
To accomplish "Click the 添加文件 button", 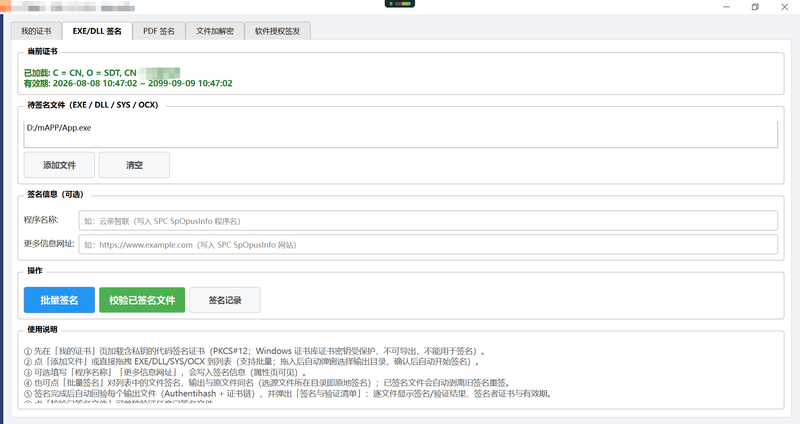I will click(59, 165).
